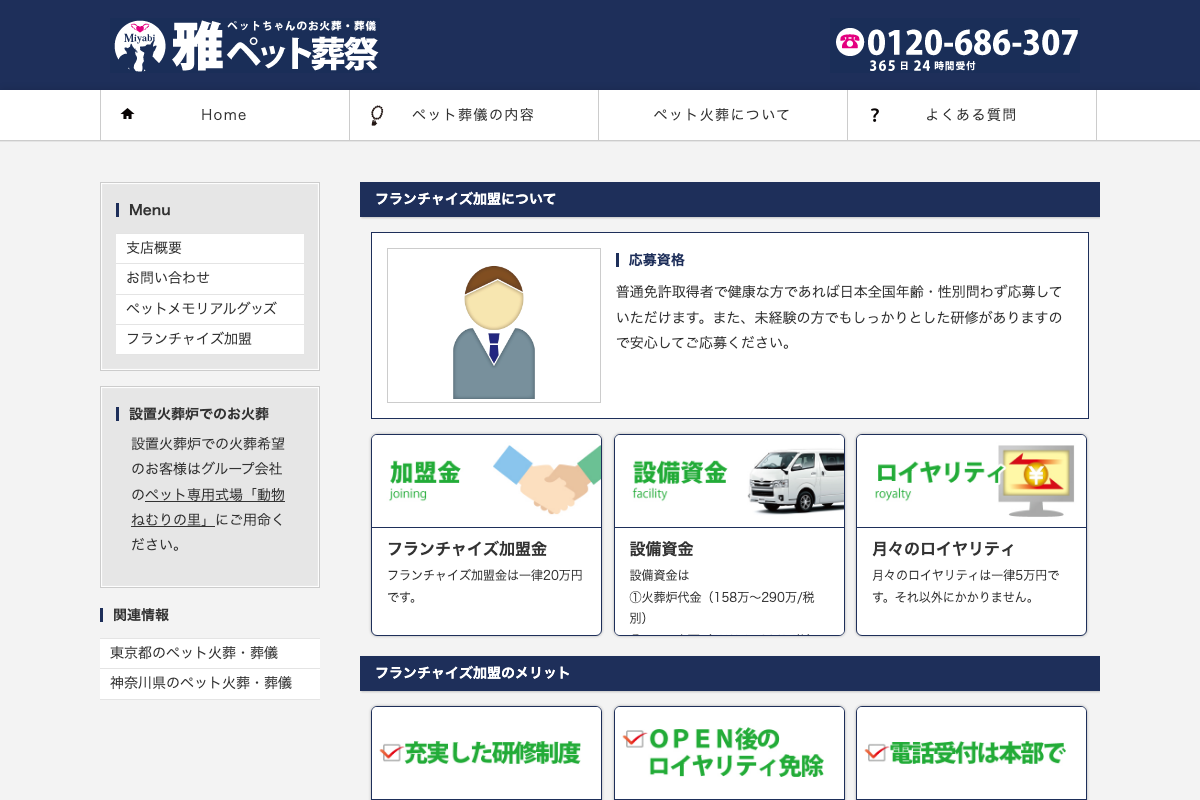Click the green 充実した研修制度 banner text

[493, 752]
